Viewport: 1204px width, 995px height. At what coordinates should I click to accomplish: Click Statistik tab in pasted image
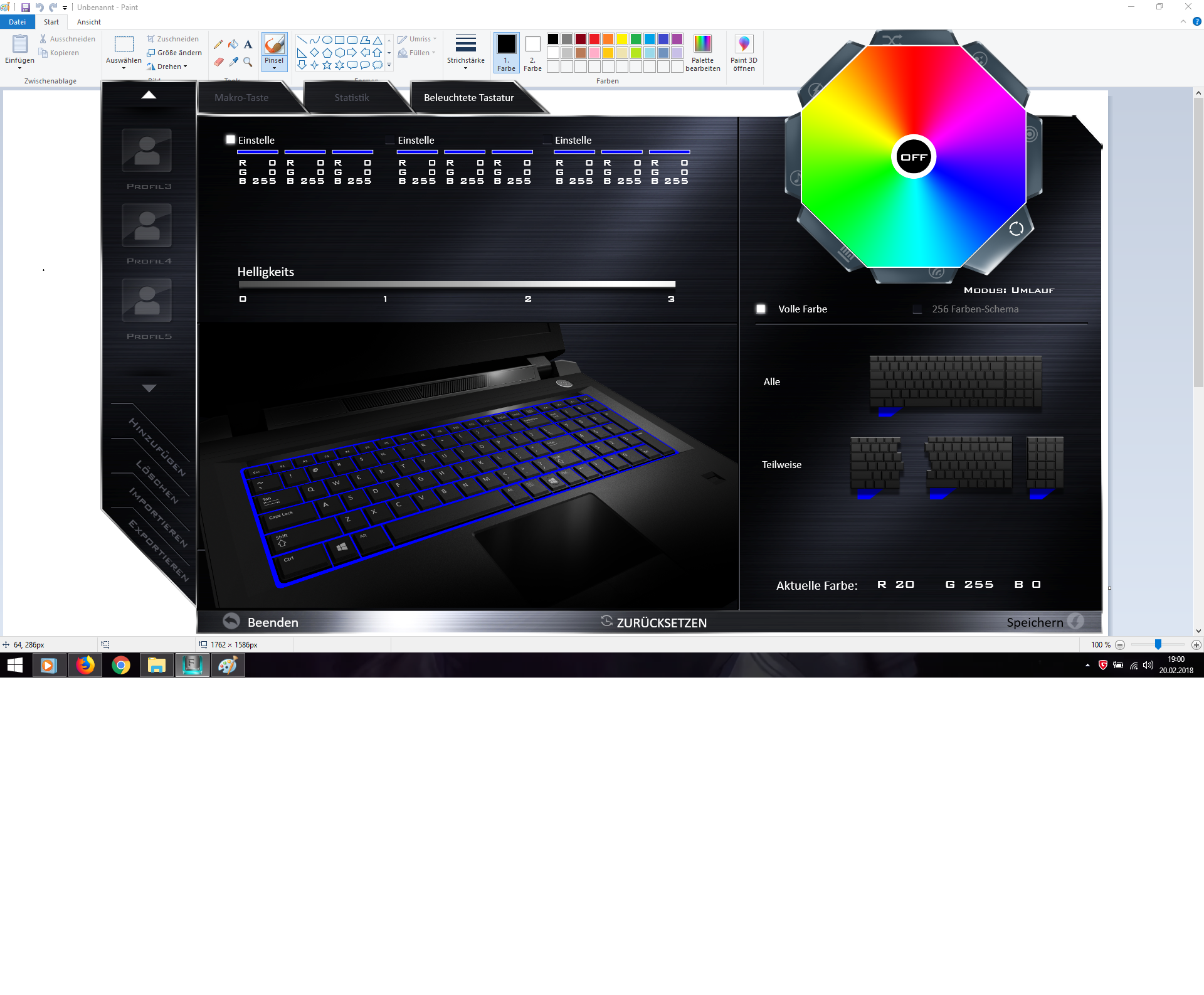(352, 98)
